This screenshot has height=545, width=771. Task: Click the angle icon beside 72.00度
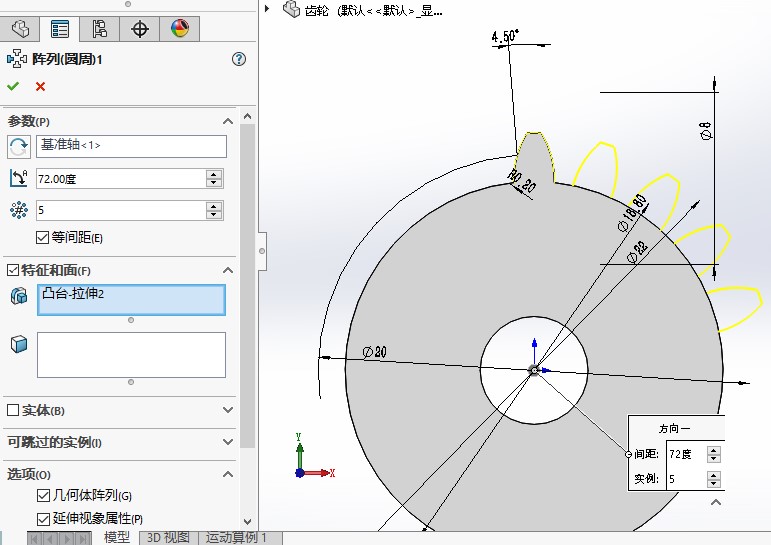pyautogui.click(x=19, y=178)
